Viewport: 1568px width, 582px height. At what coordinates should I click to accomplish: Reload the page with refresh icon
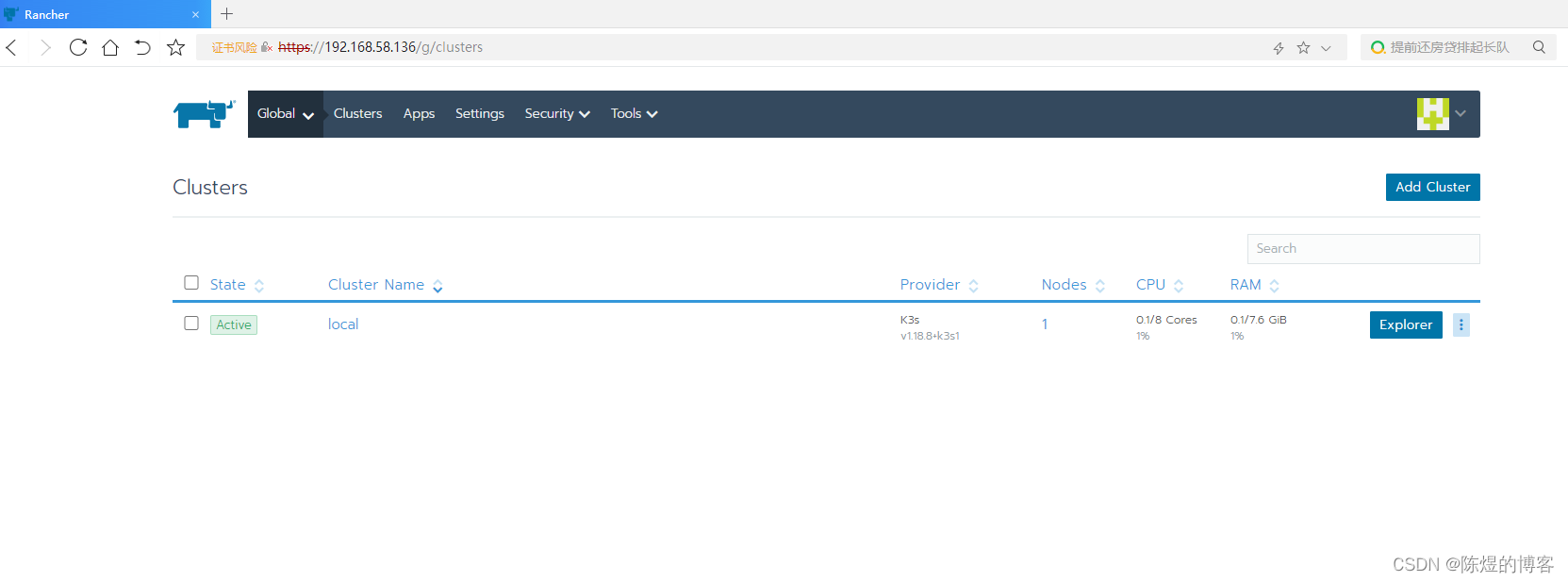pos(78,47)
